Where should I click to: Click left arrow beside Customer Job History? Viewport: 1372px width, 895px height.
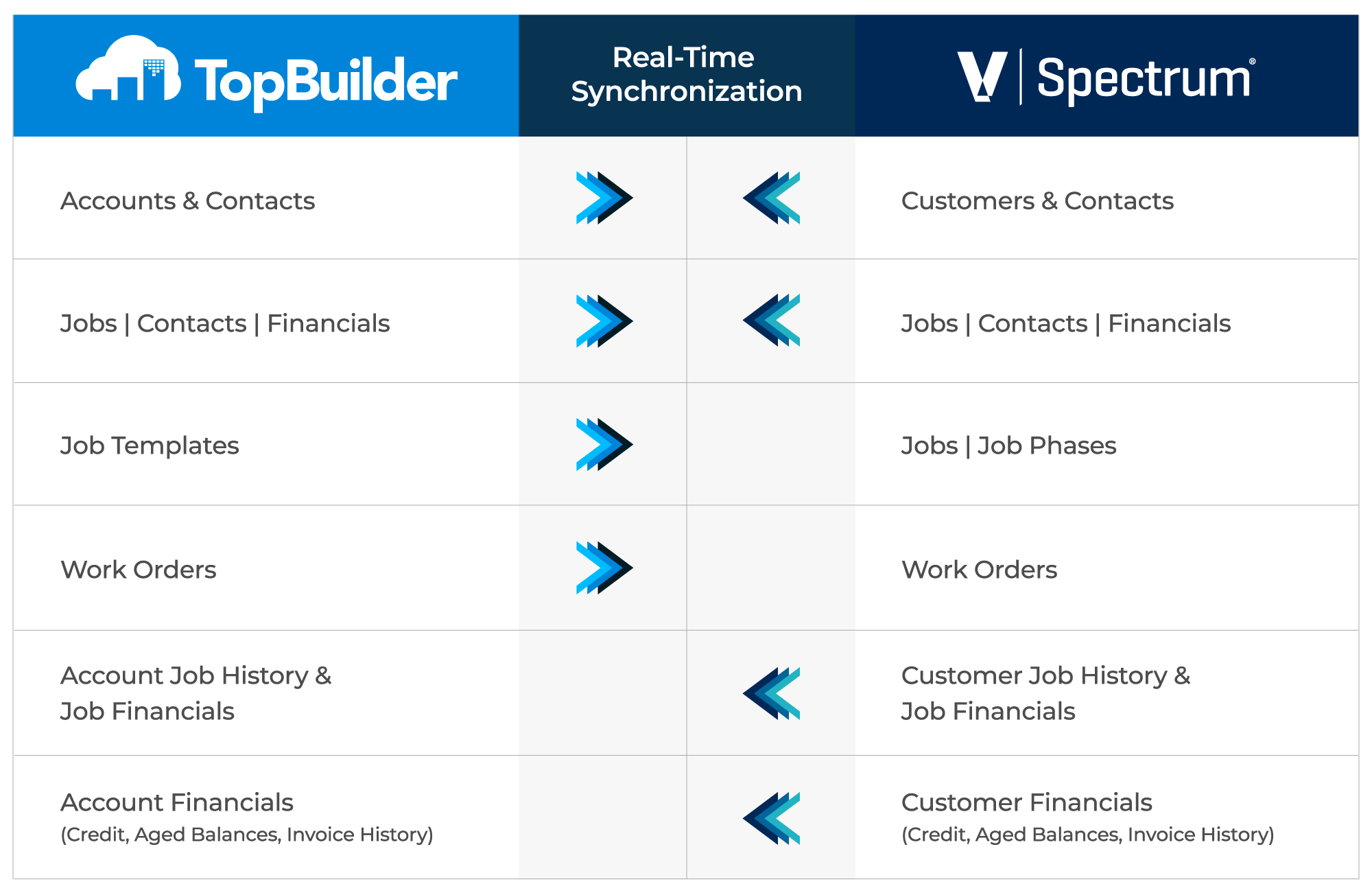771,693
